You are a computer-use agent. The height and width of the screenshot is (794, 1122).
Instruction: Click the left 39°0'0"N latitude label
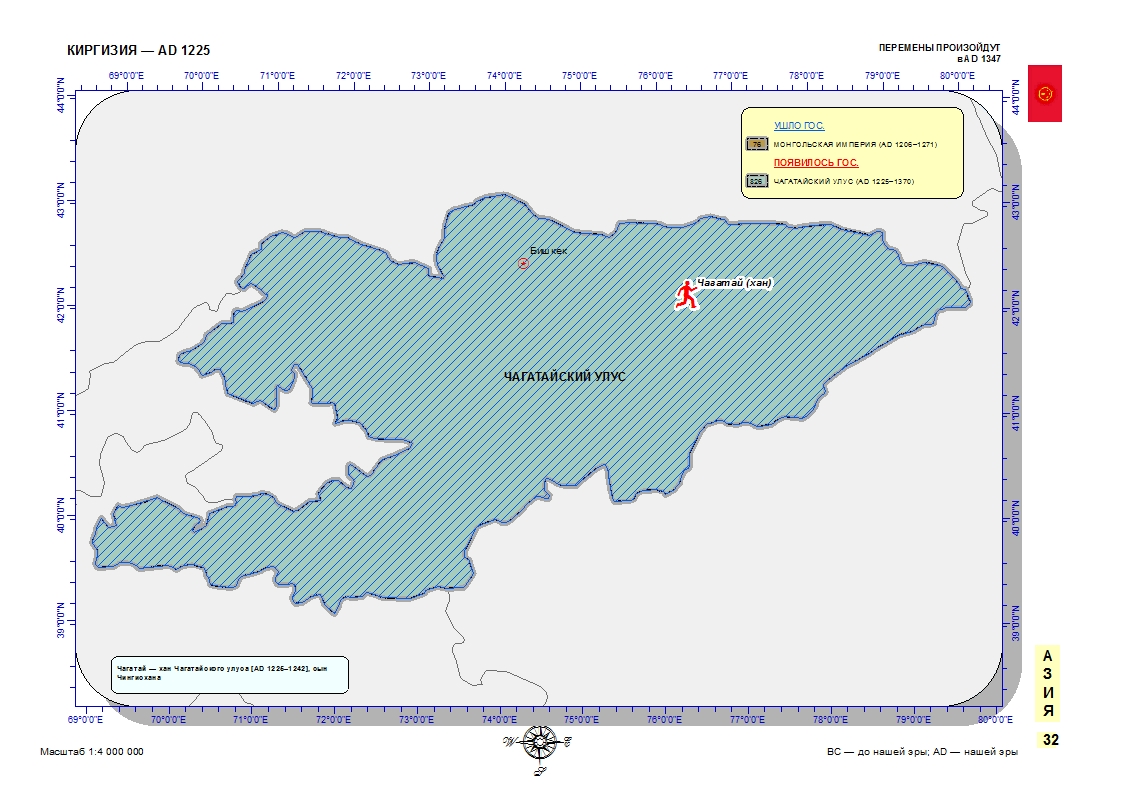pos(62,621)
